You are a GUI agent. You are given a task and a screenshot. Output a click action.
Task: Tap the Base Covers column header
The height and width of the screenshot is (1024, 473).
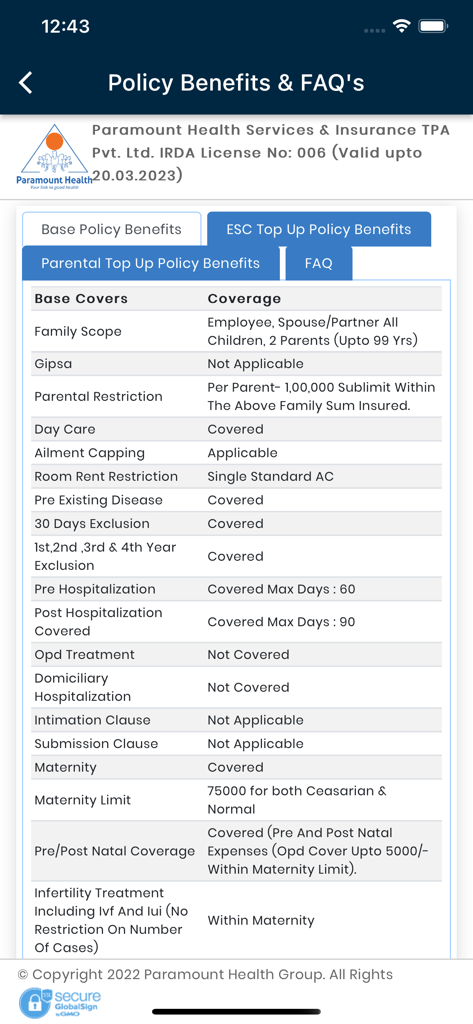[x=81, y=298]
